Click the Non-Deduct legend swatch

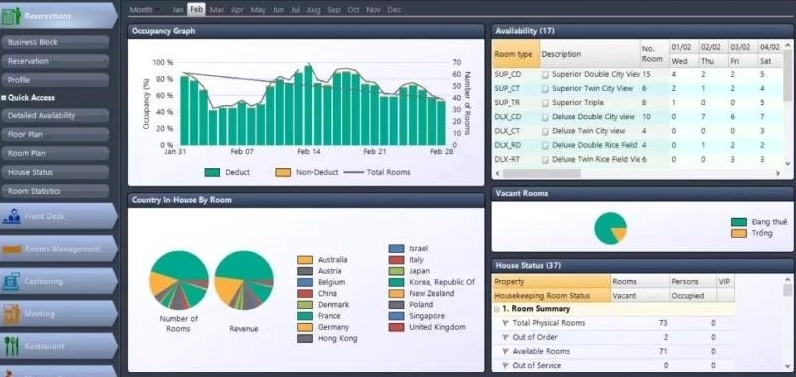(283, 173)
